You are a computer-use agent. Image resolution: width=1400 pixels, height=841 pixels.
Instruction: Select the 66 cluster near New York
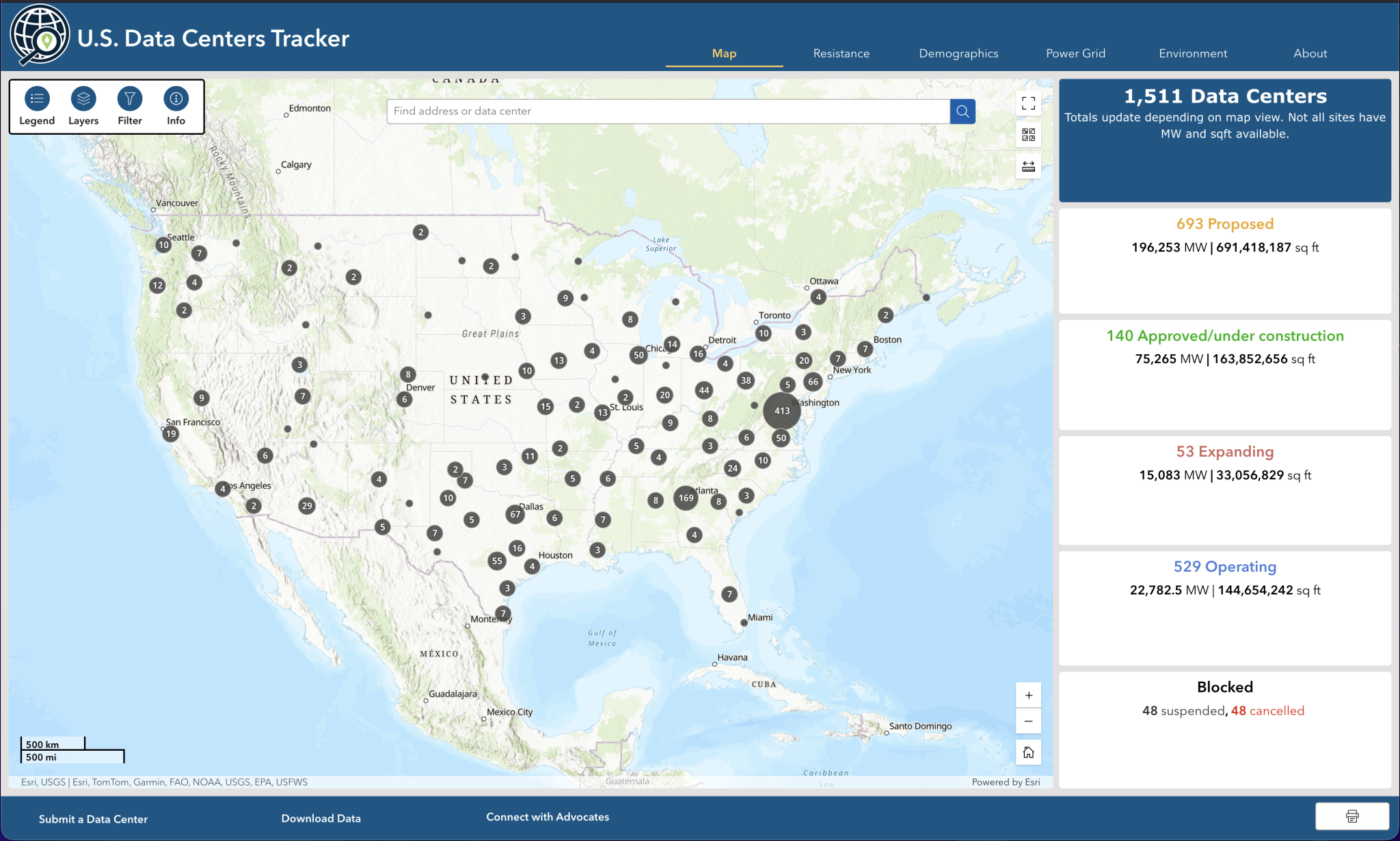[813, 382]
